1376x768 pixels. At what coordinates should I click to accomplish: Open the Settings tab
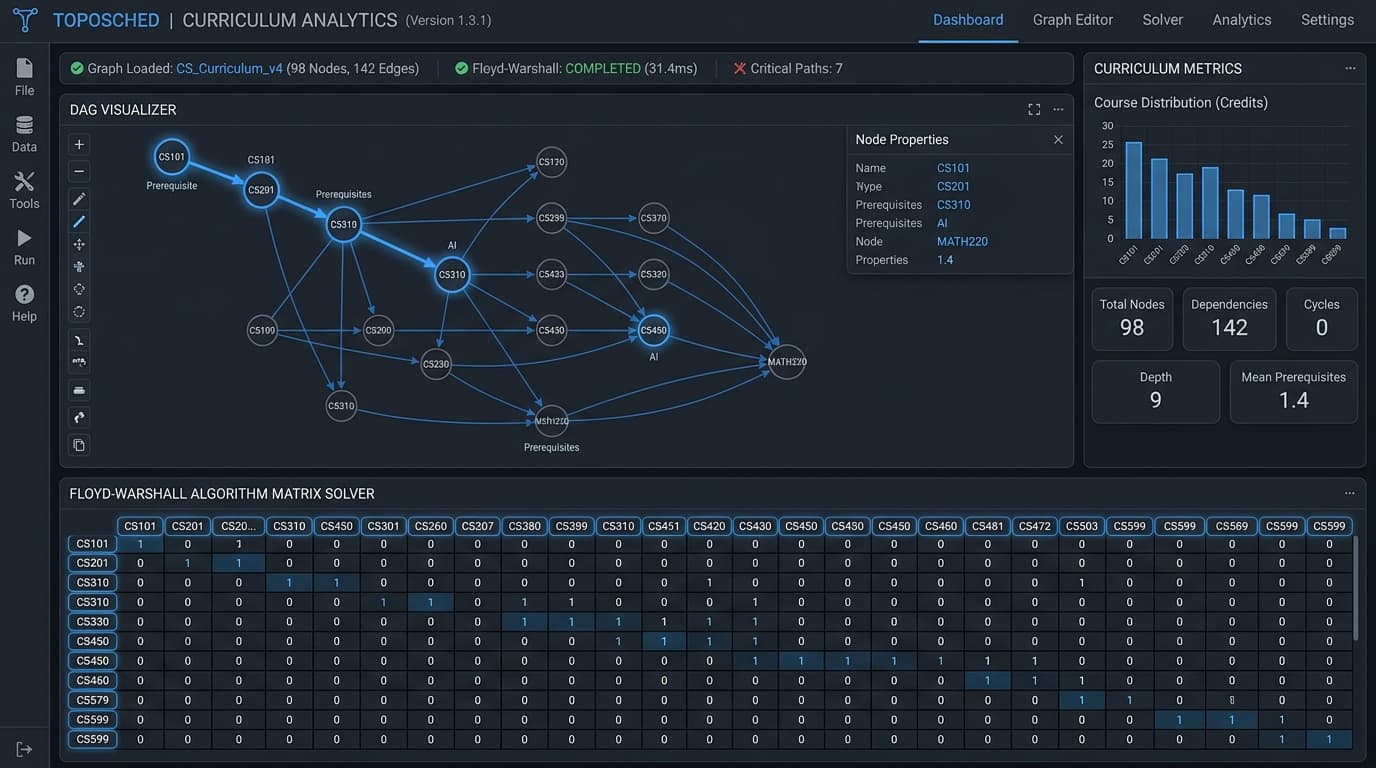click(1327, 20)
